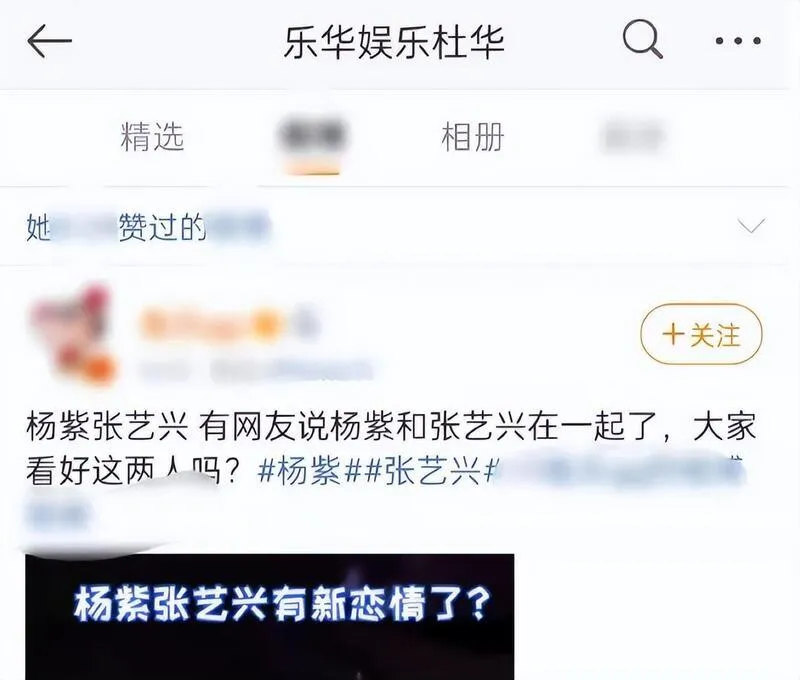Play the 杨紫张艺兴有新恋情了 video thumbnail
The height and width of the screenshot is (680, 800).
pos(270,616)
